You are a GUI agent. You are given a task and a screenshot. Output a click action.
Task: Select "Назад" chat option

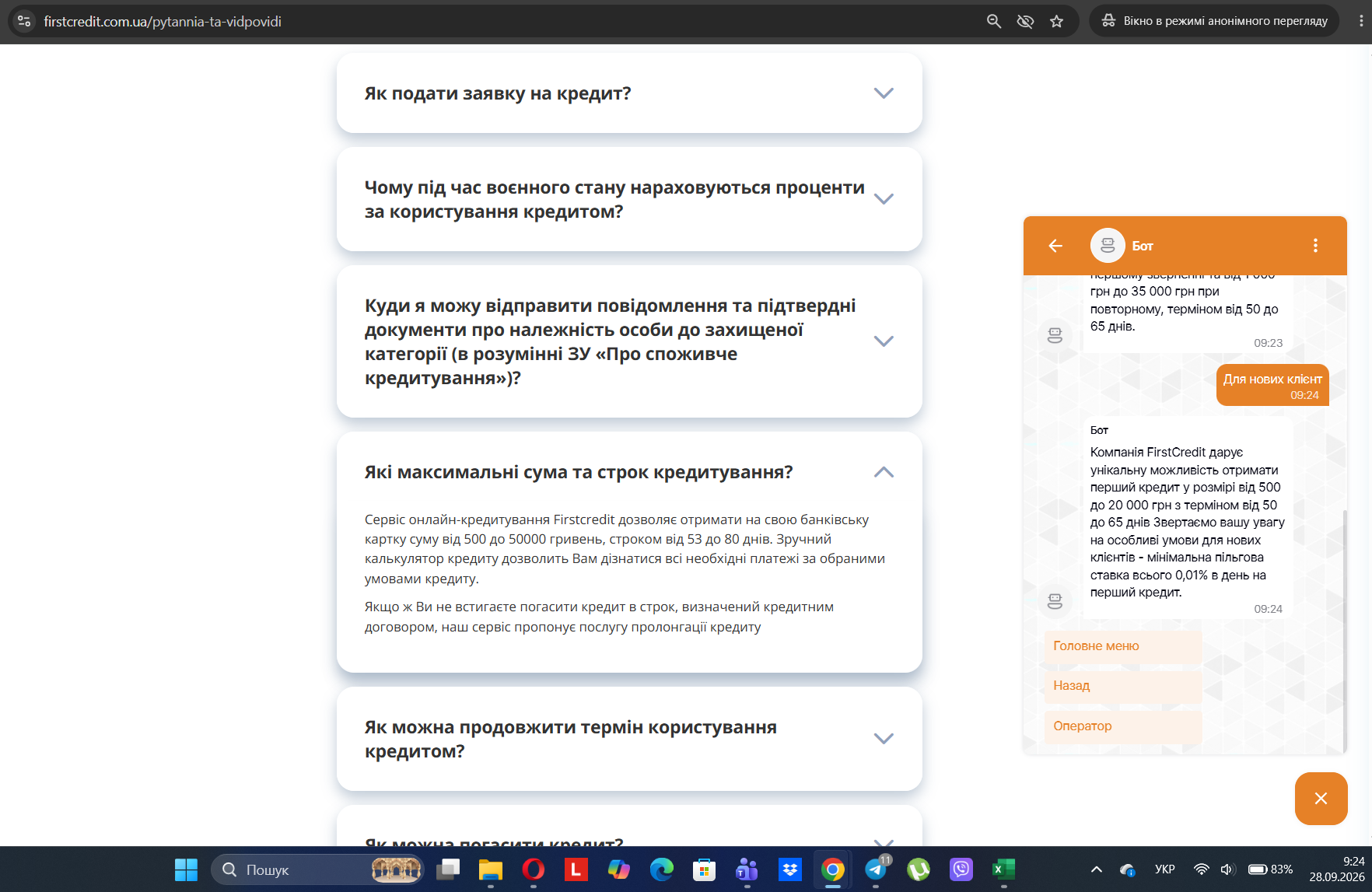(1123, 686)
